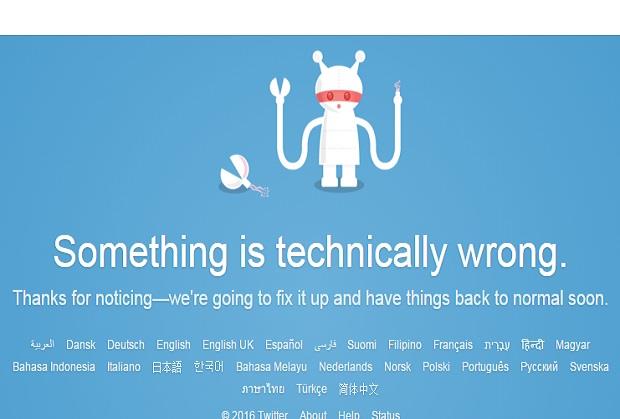Image resolution: width=620 pixels, height=419 pixels.
Task: Switch to Español language
Action: [x=284, y=345]
